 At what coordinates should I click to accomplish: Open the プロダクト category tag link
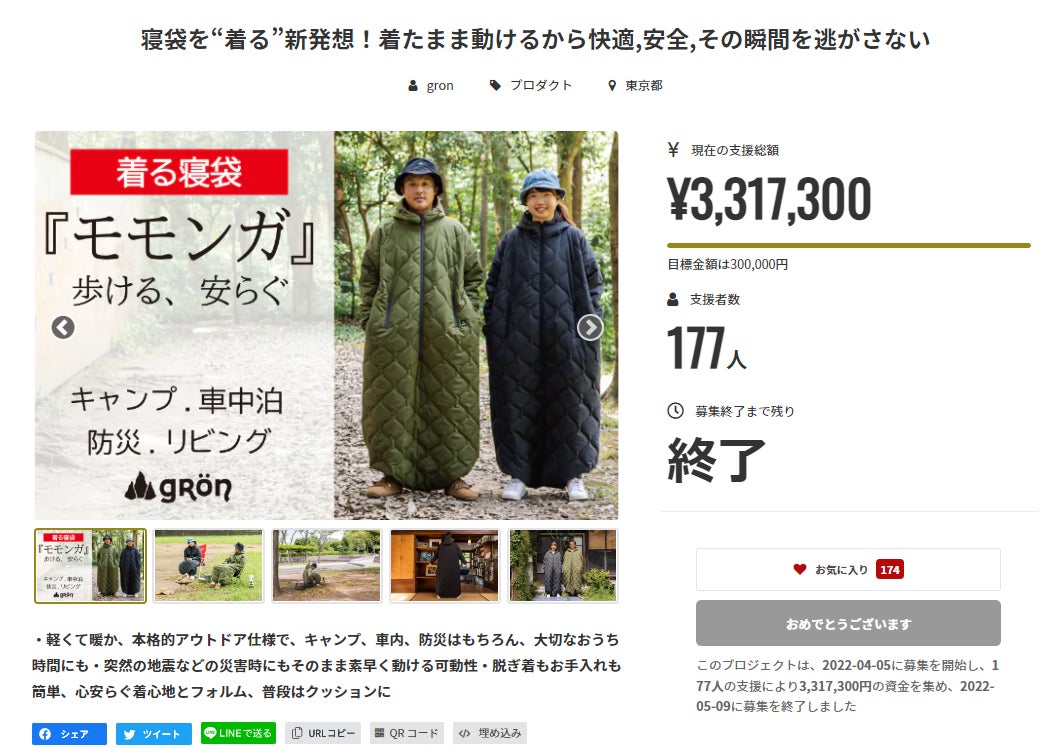[532, 85]
